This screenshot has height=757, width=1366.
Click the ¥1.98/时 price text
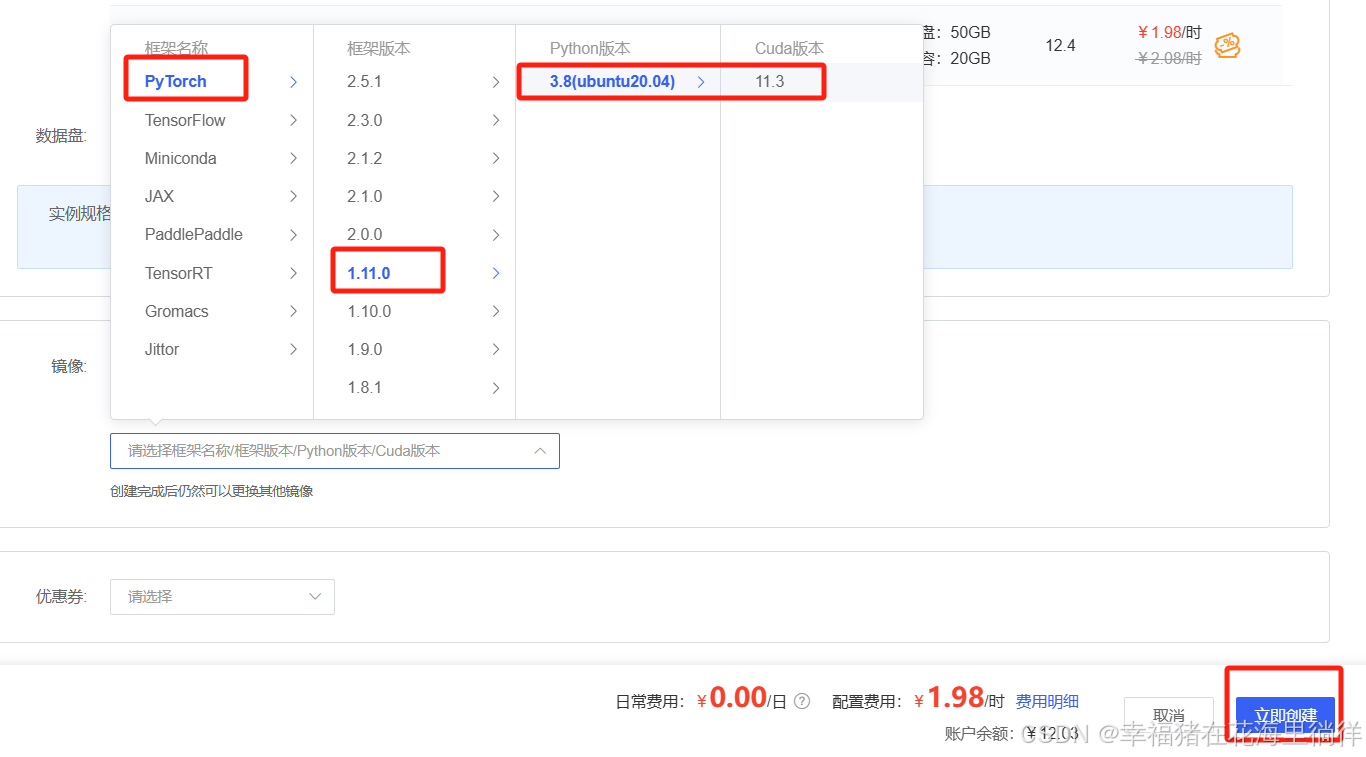pyautogui.click(x=1169, y=32)
